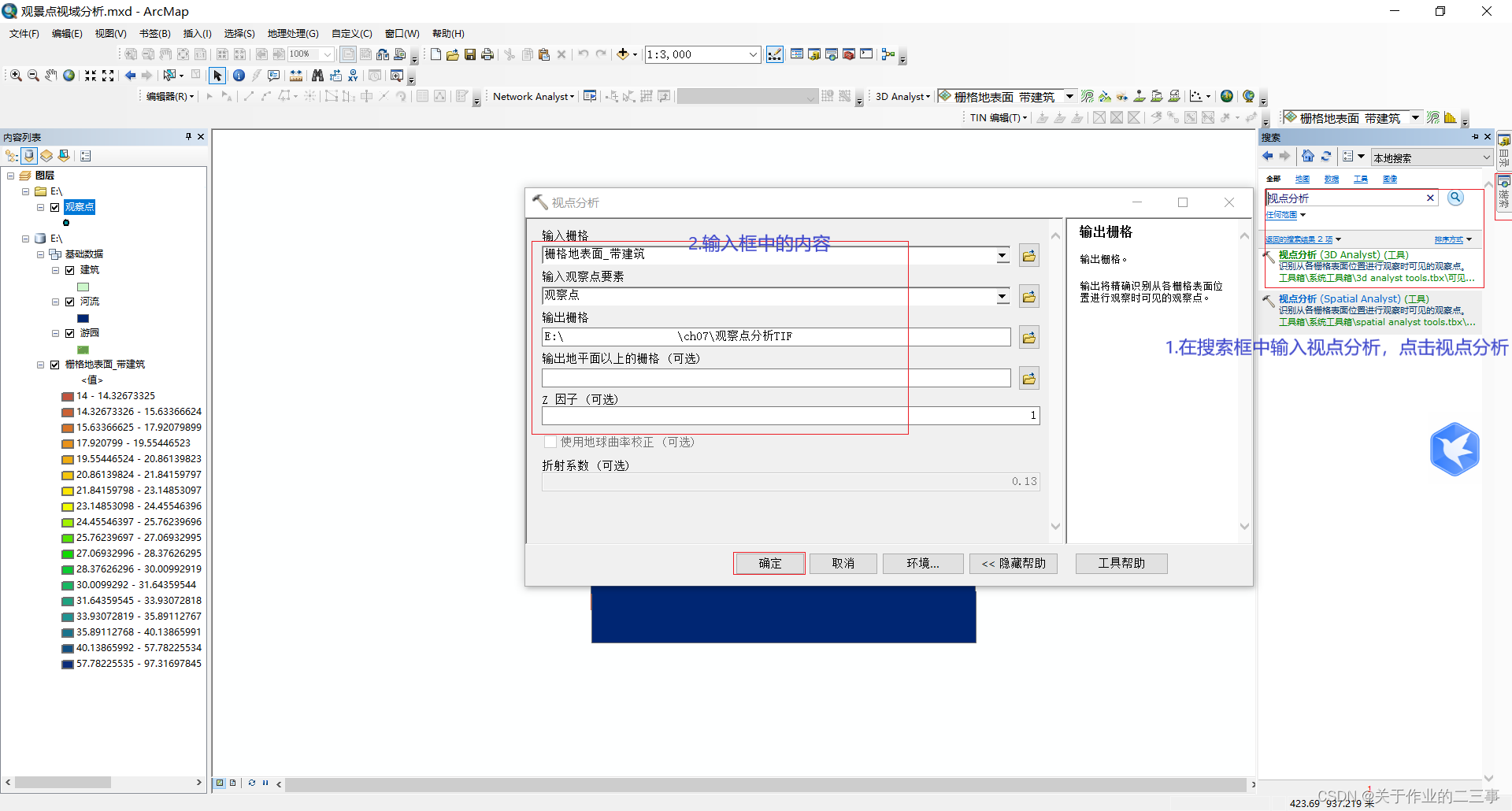
Task: Collapse the 基础数据 group layer
Action: coord(40,255)
